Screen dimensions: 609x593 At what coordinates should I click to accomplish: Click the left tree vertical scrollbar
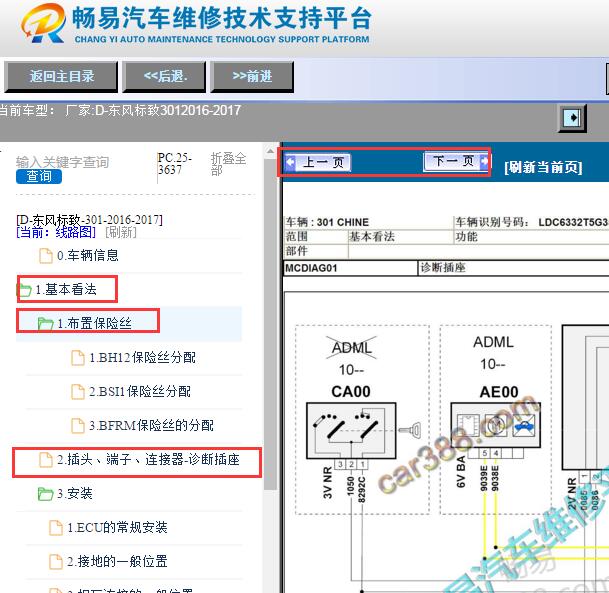(270, 322)
